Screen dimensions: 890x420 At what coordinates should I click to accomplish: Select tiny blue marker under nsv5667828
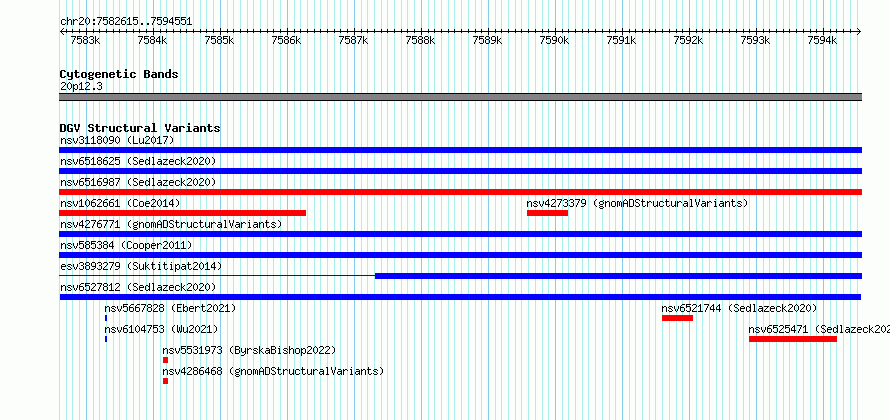(106, 318)
